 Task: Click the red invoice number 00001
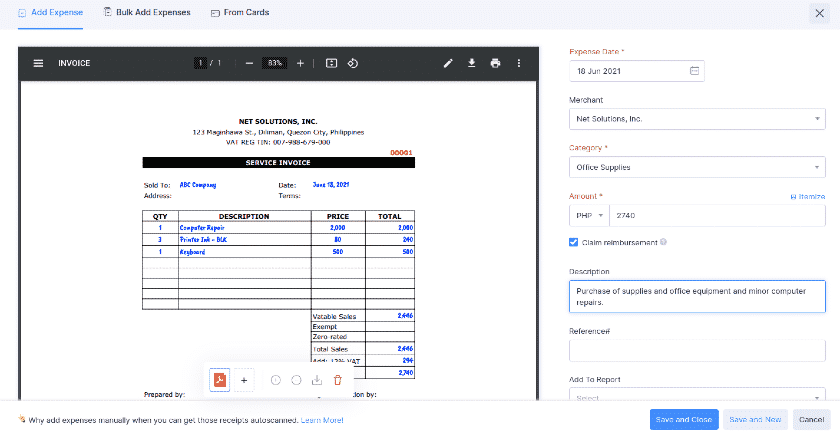(401, 153)
